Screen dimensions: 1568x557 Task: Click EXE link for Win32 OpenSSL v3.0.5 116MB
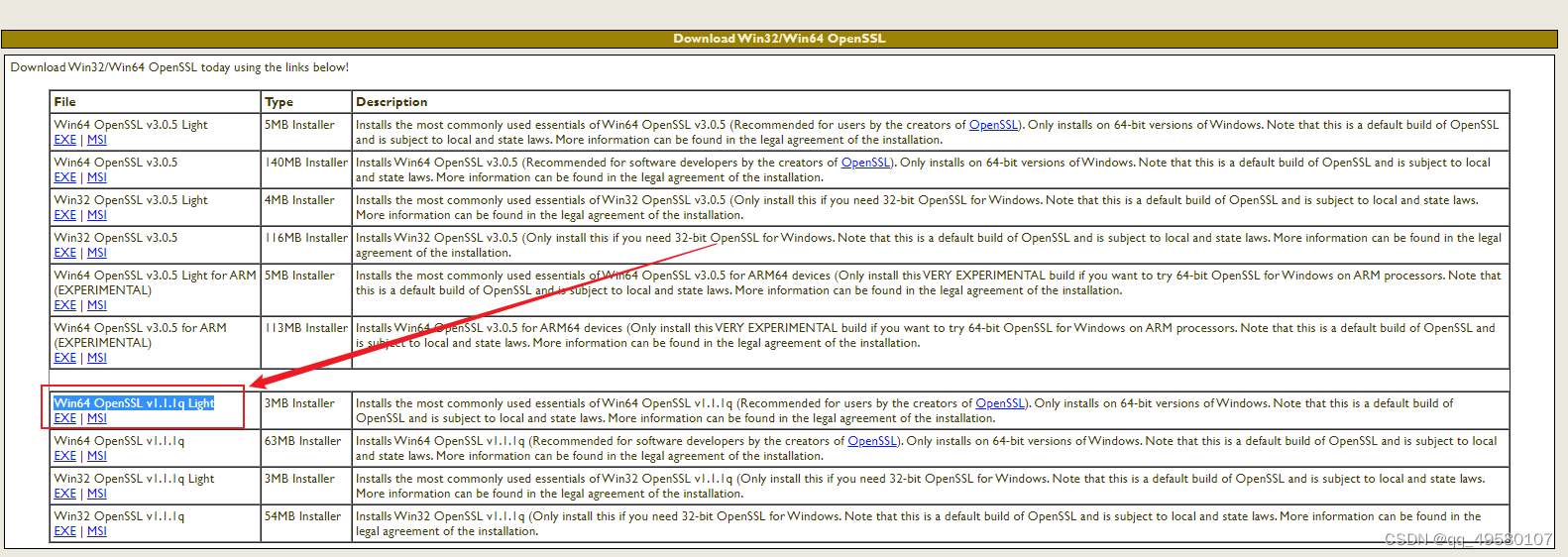pyautogui.click(x=64, y=253)
